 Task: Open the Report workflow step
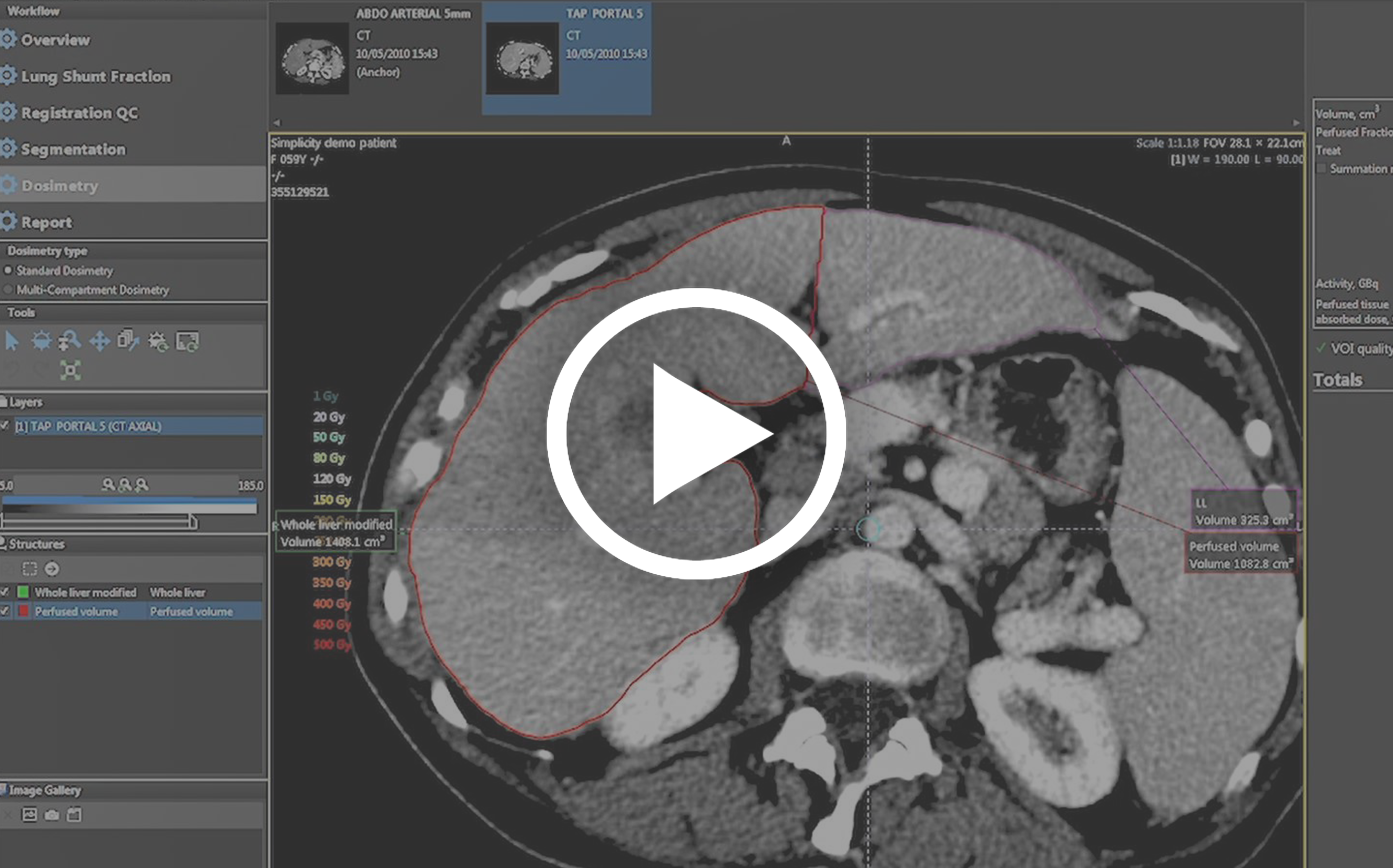(46, 222)
